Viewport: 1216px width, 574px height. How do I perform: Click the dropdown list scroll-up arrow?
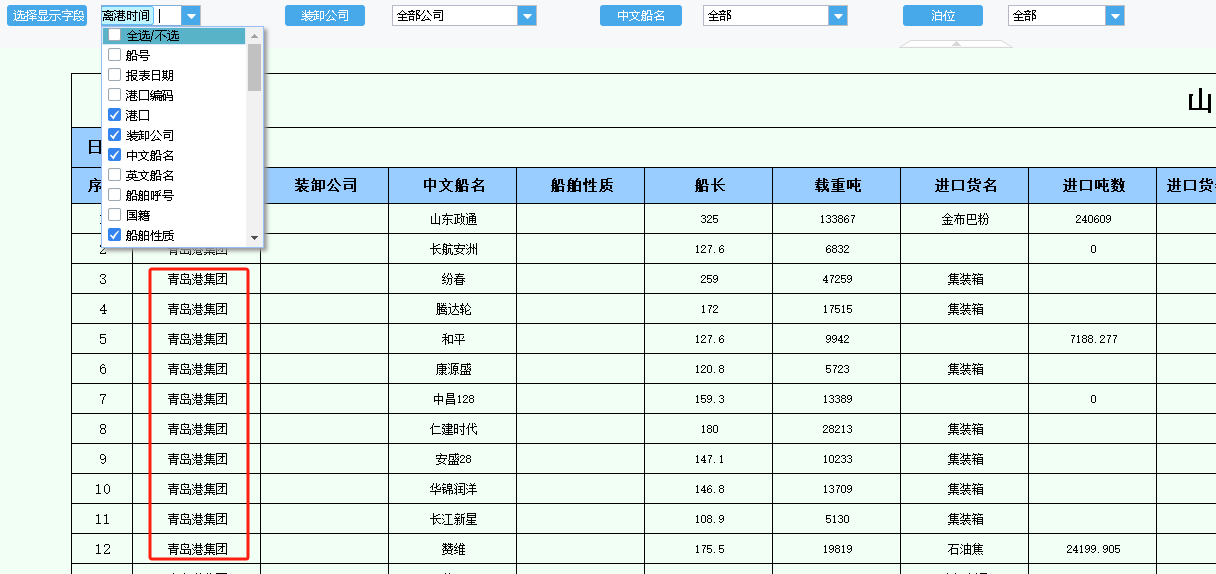tap(254, 35)
